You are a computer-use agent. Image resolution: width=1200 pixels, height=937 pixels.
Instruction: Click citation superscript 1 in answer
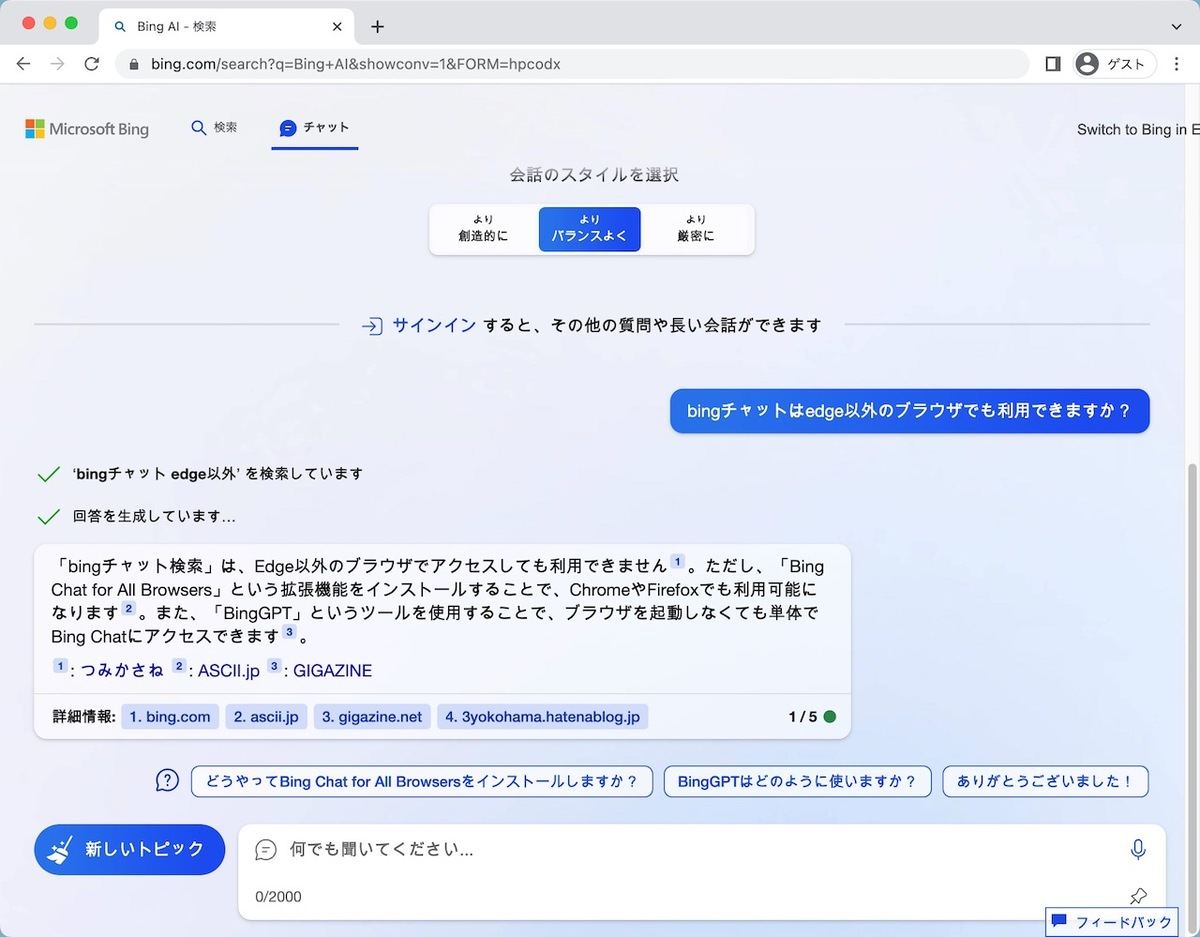pyautogui.click(x=677, y=562)
